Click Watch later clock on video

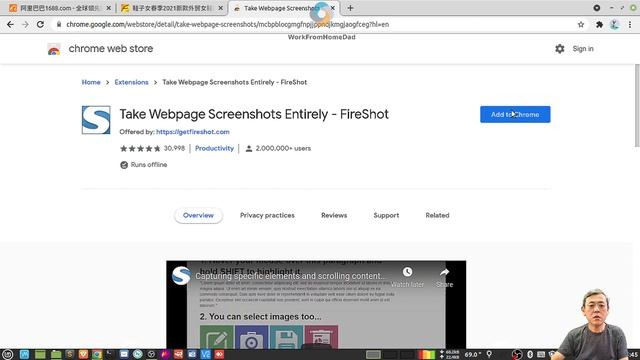tap(407, 272)
